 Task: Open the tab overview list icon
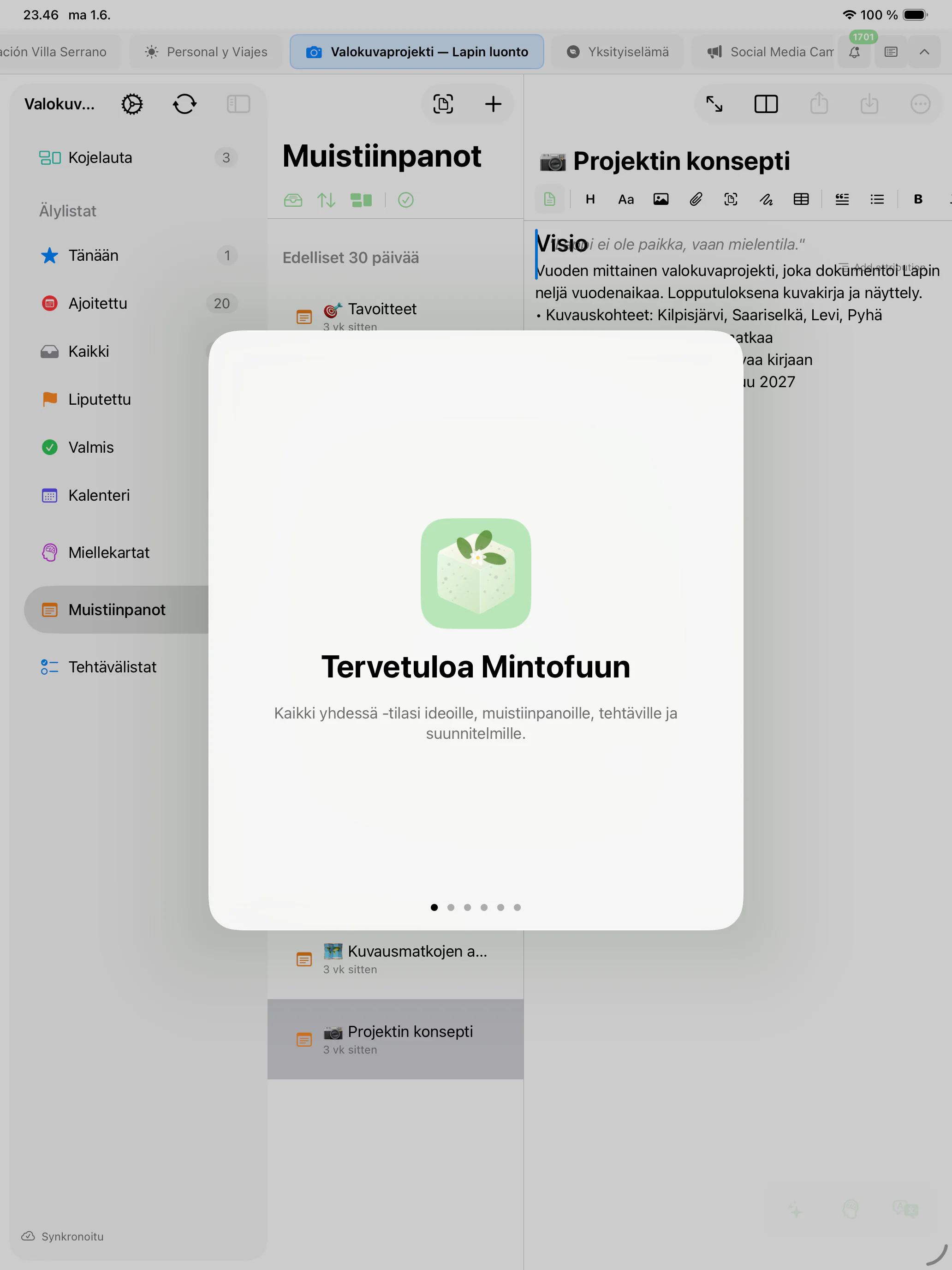pos(891,52)
